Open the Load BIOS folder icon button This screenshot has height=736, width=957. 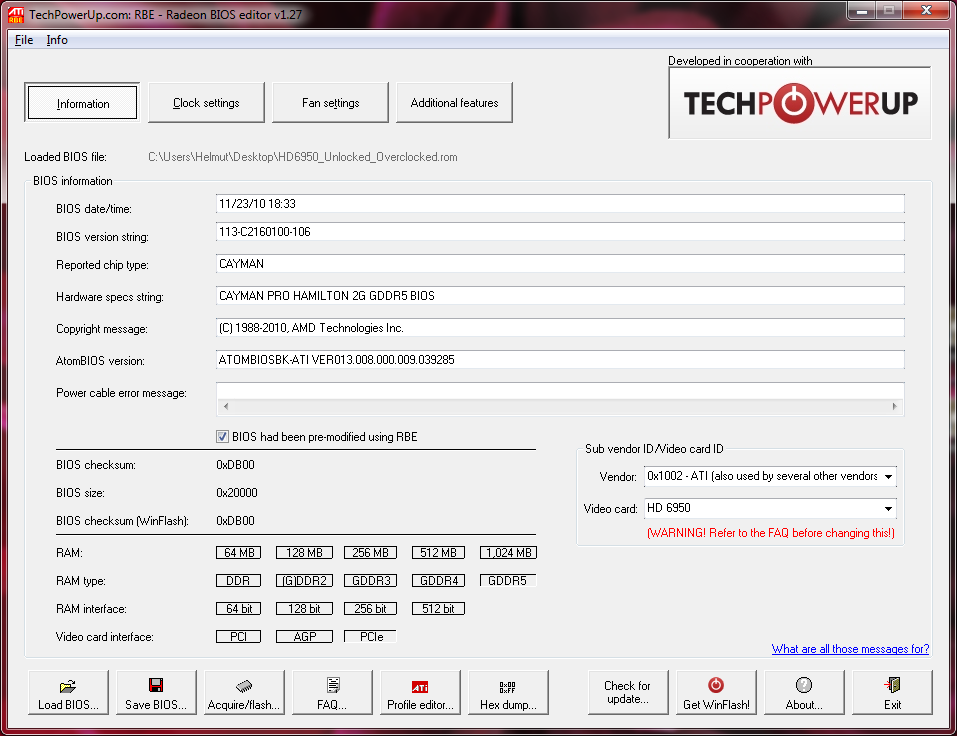(x=68, y=692)
